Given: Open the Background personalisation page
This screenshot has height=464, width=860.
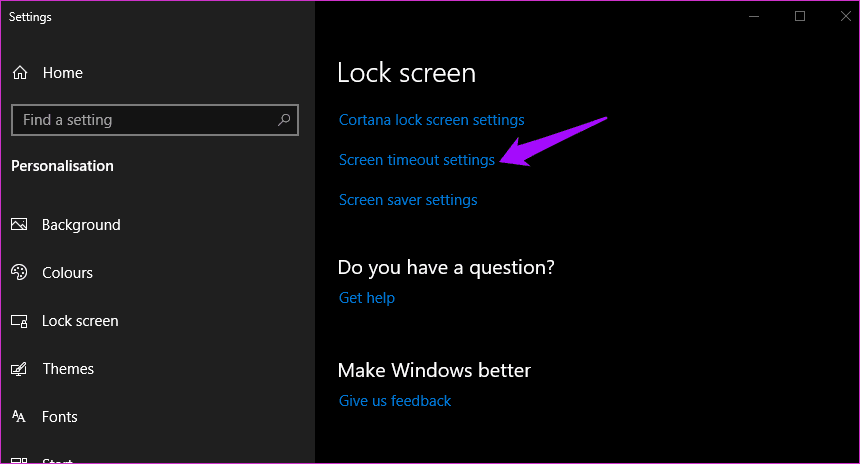Looking at the screenshot, I should (81, 225).
